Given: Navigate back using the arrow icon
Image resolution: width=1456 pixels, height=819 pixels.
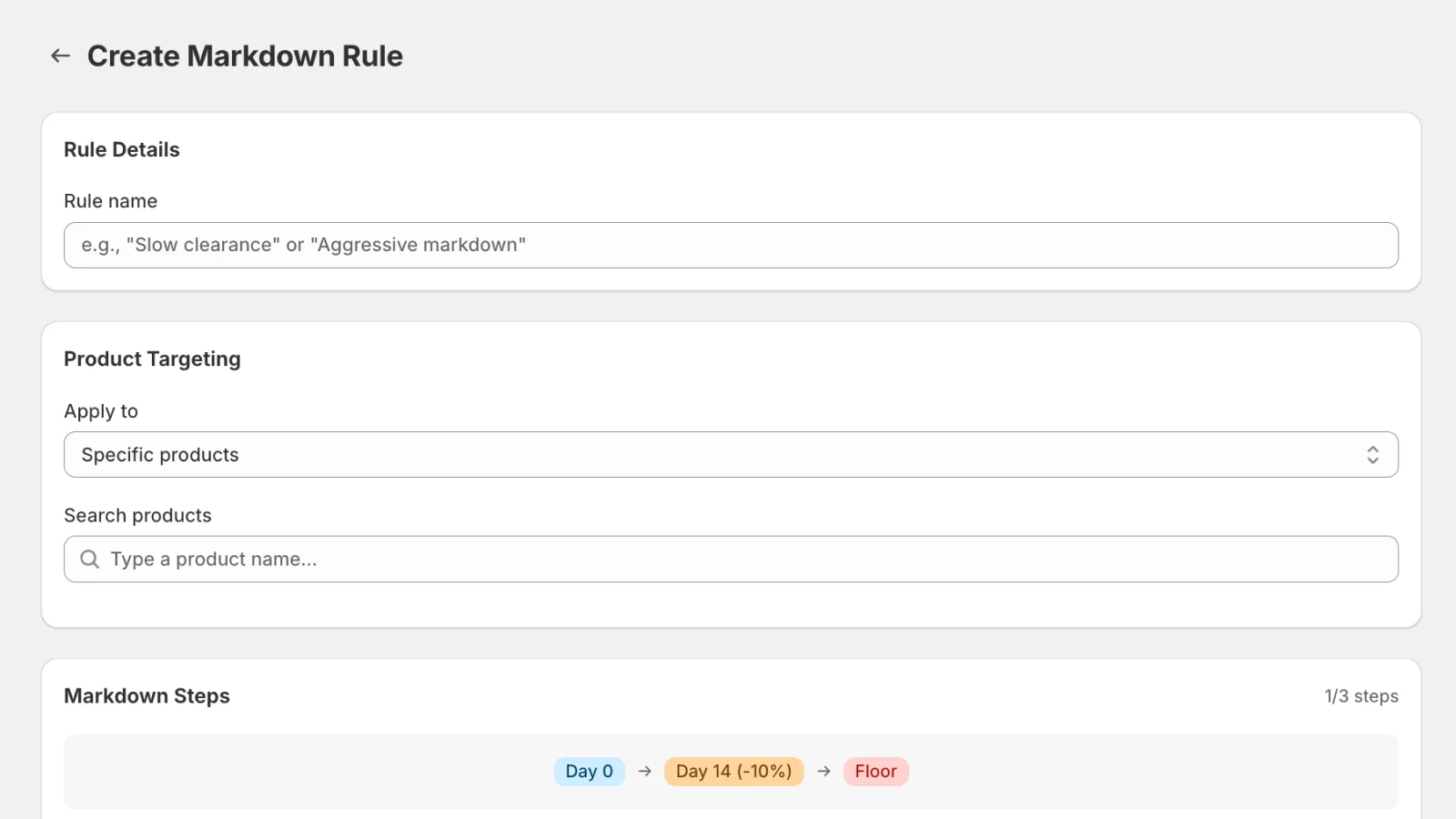Looking at the screenshot, I should pyautogui.click(x=59, y=56).
